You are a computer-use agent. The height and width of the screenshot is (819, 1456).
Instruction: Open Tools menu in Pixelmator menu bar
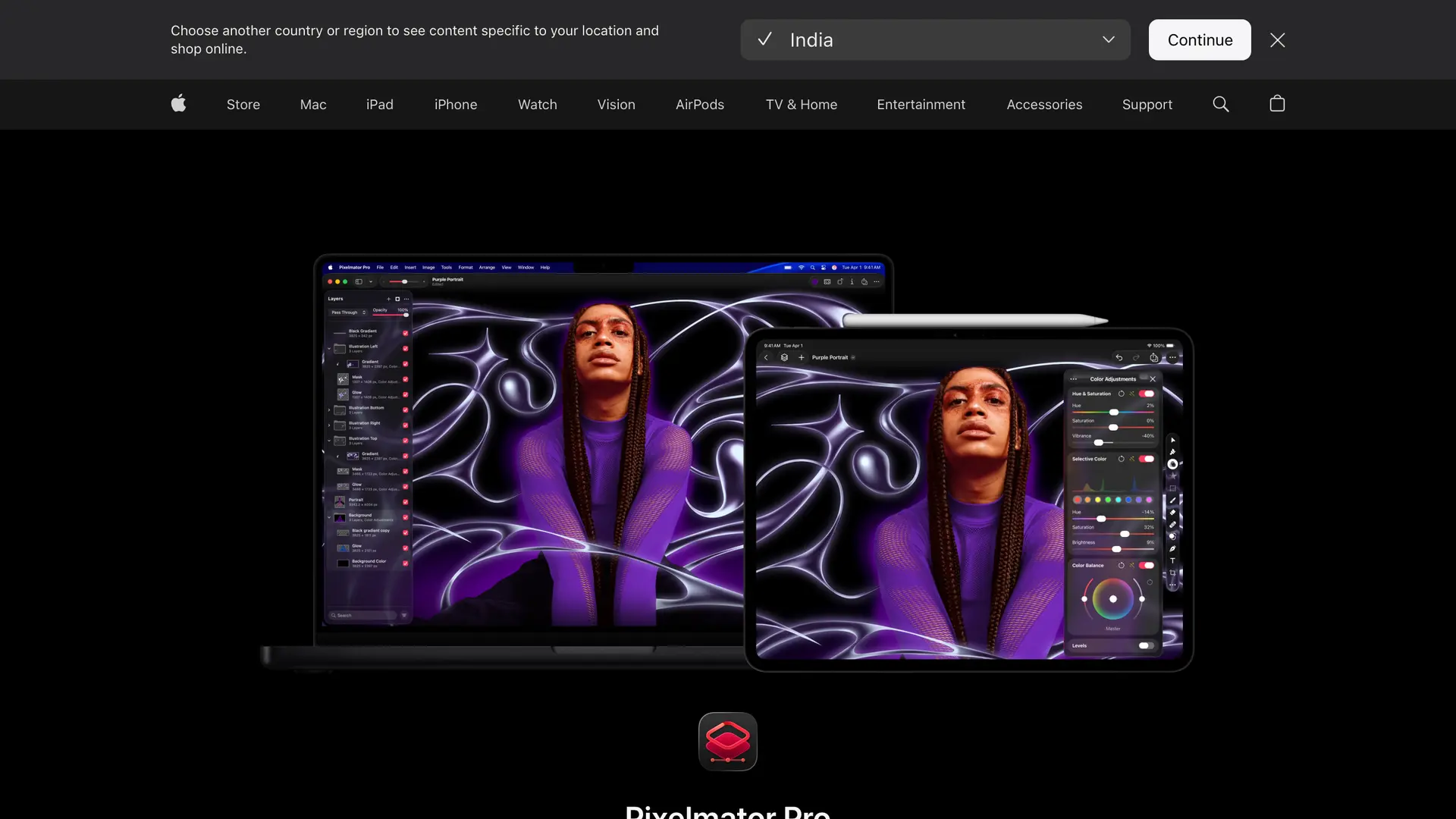(446, 268)
